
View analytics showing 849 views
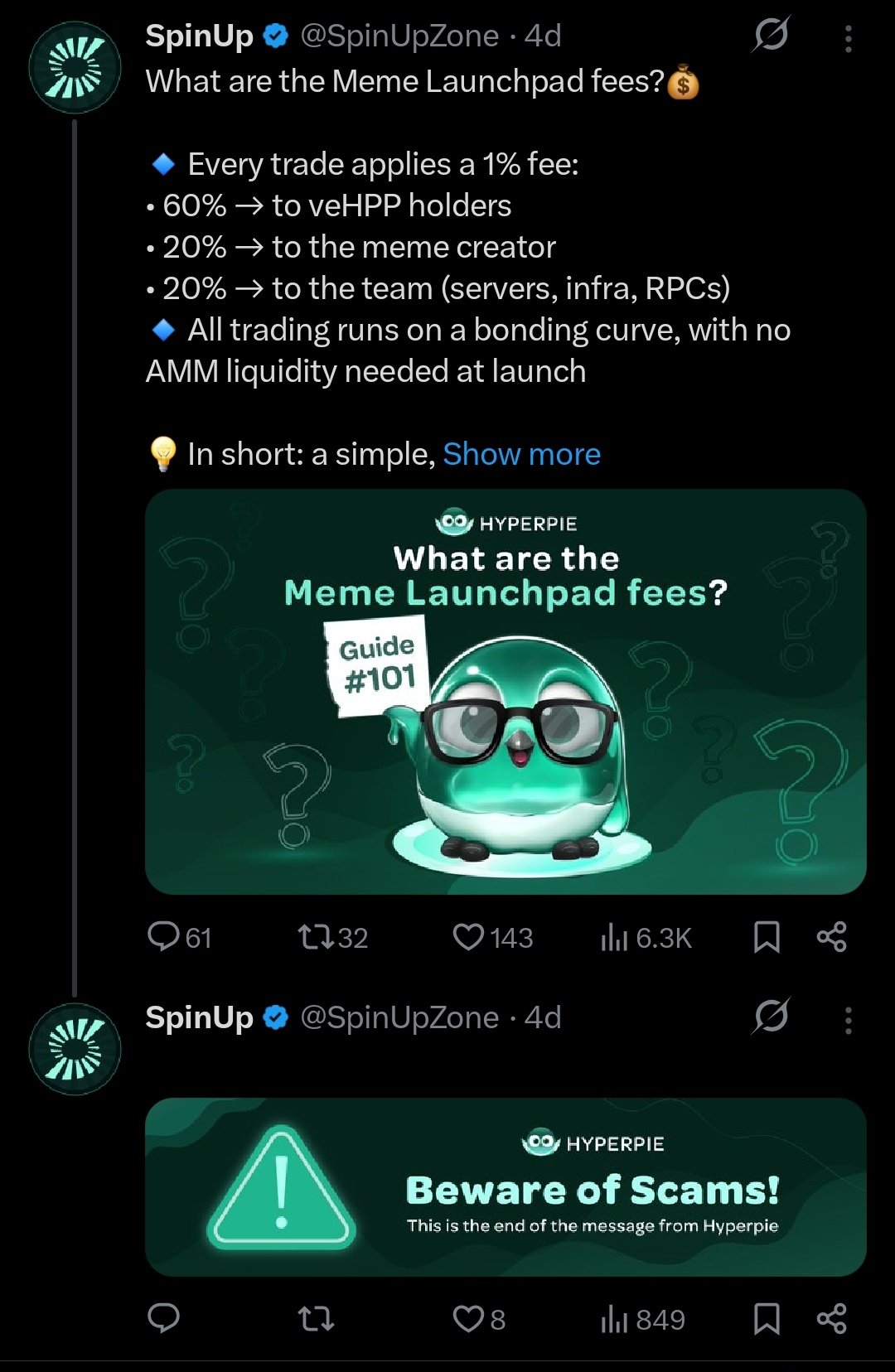pos(614,1318)
